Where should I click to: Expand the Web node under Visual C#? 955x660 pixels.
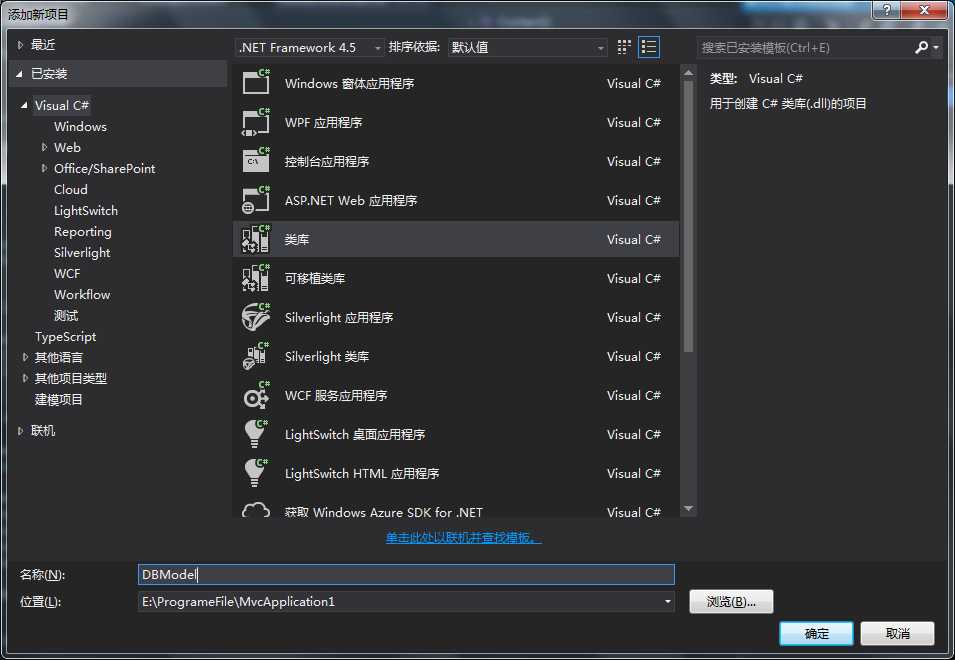(44, 147)
